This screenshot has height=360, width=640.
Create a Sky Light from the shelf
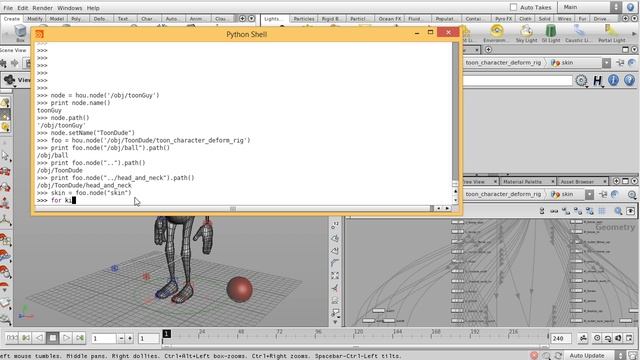point(526,33)
